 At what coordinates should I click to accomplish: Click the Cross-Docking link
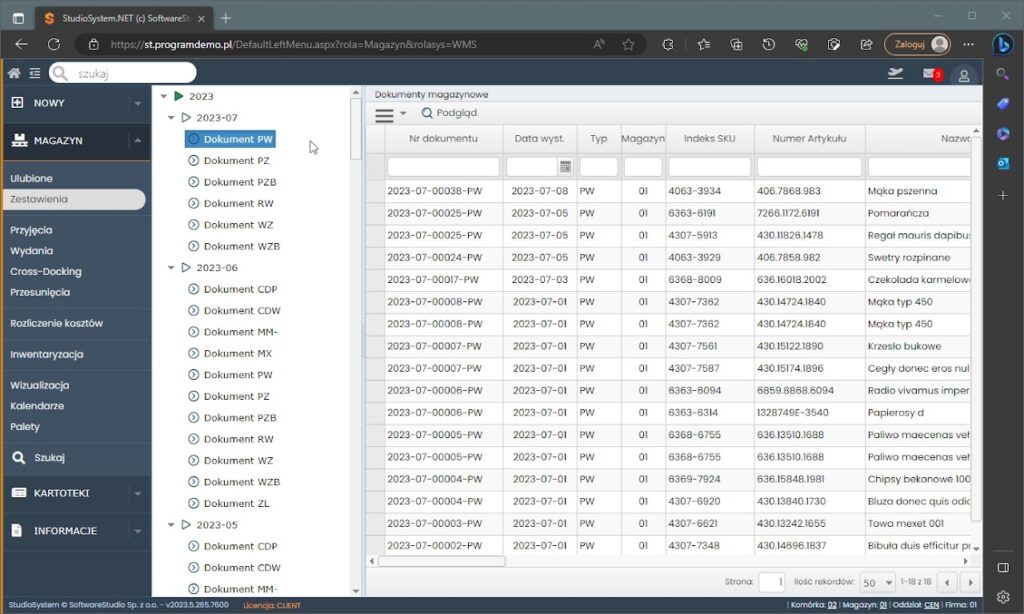pyautogui.click(x=46, y=272)
